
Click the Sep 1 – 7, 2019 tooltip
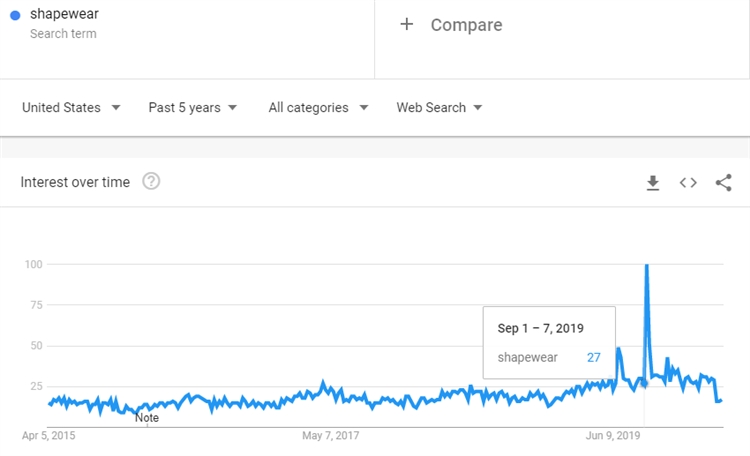point(541,328)
